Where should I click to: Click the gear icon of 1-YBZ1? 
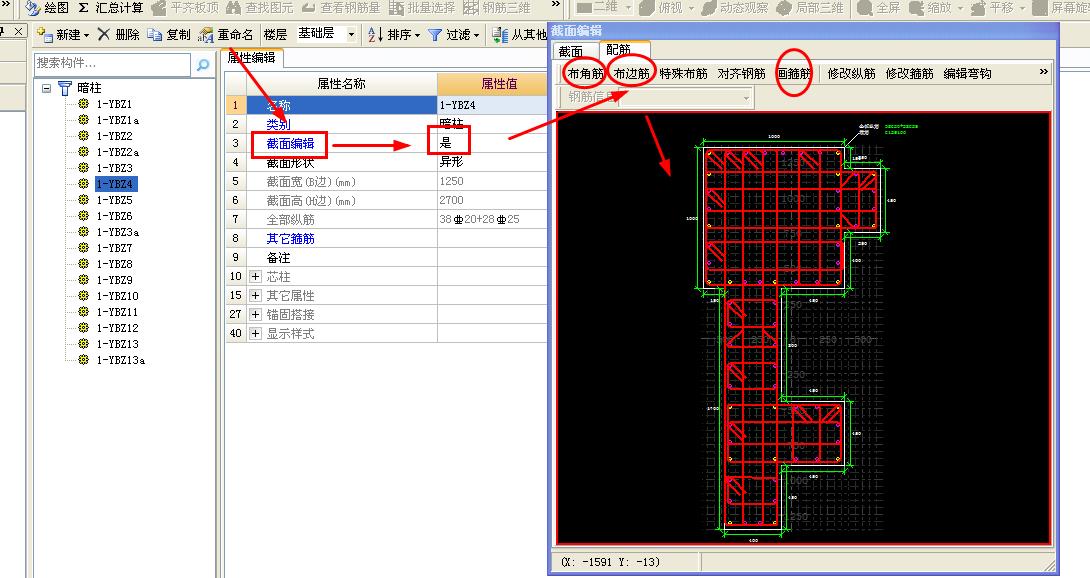83,104
